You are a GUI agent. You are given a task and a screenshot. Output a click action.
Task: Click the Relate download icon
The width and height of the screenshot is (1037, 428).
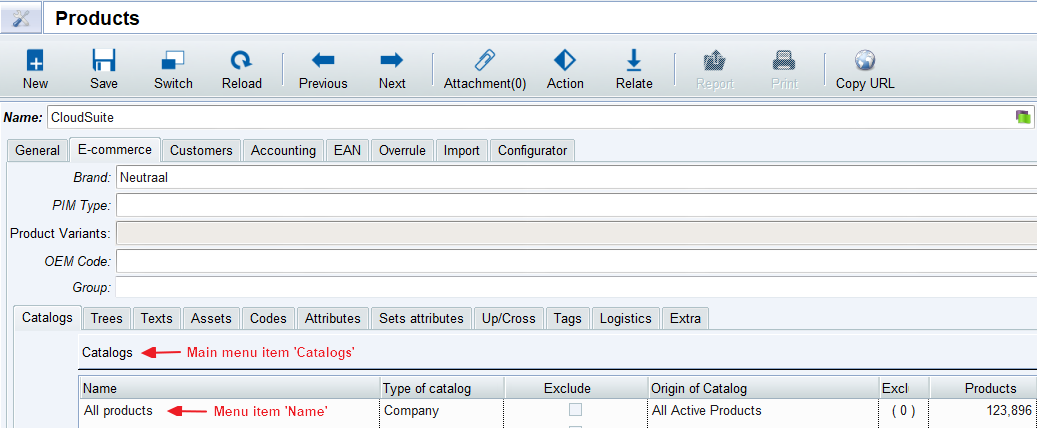[634, 61]
